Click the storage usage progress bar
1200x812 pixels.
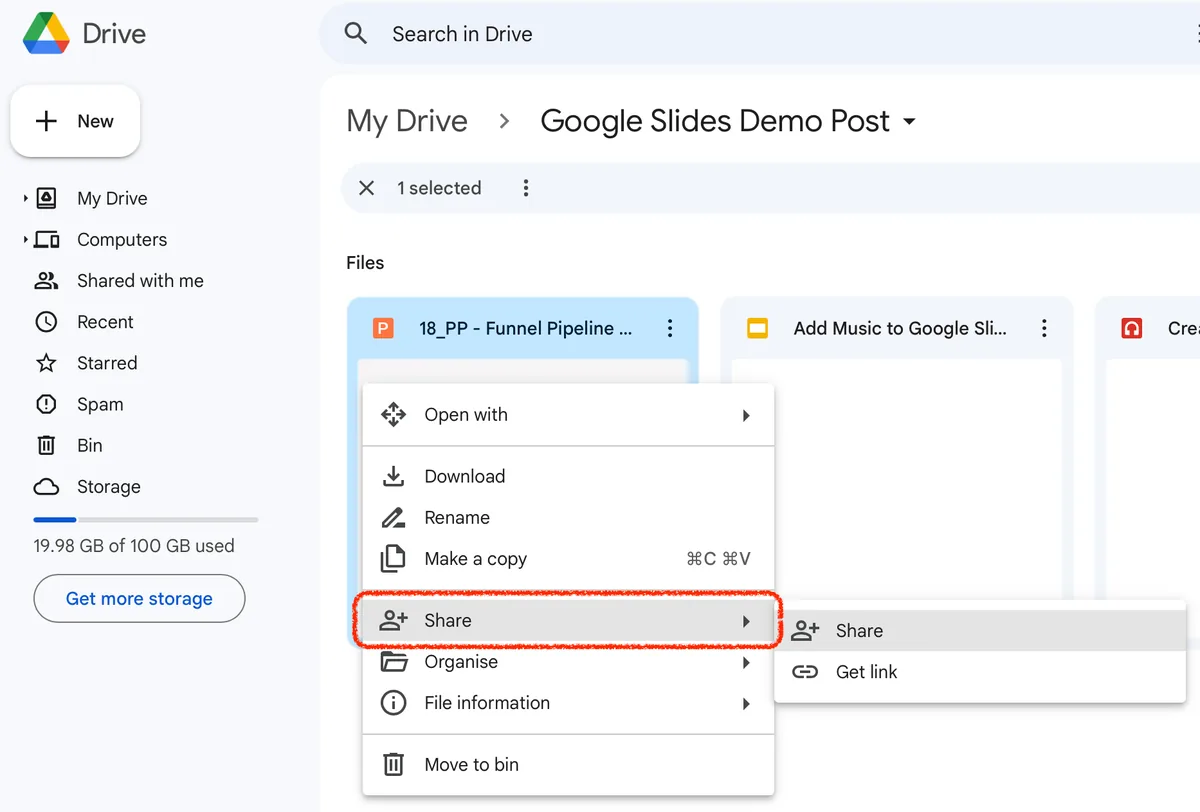[146, 520]
